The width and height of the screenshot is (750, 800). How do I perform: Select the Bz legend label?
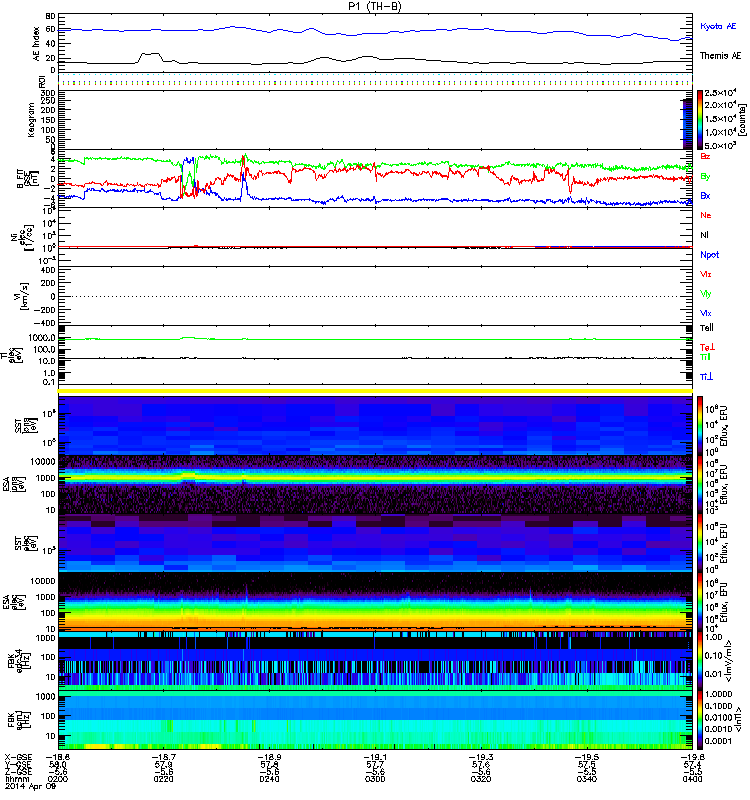pos(705,156)
